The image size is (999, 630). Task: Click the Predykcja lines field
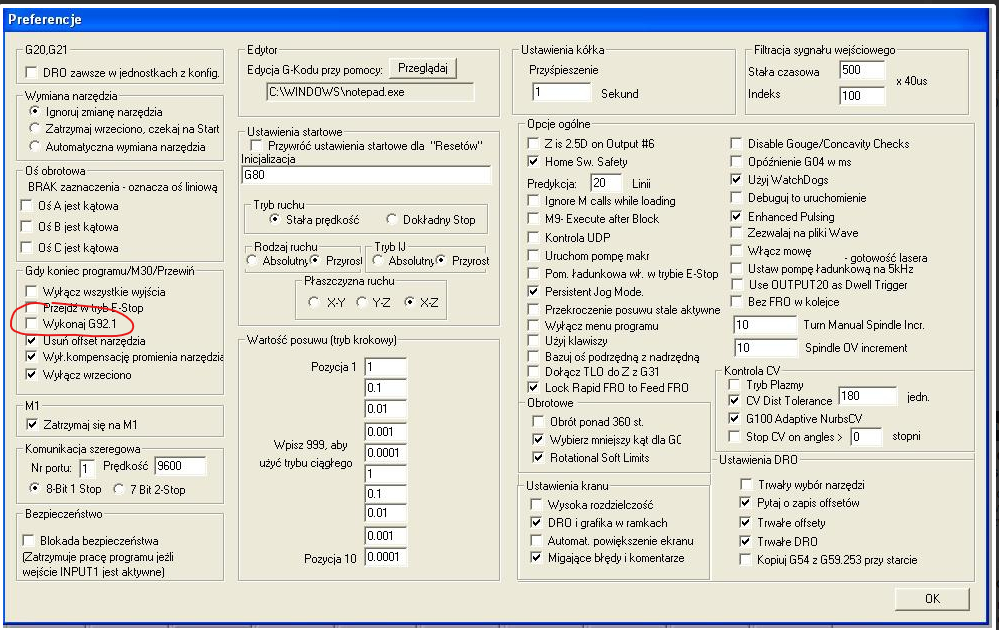pos(606,183)
